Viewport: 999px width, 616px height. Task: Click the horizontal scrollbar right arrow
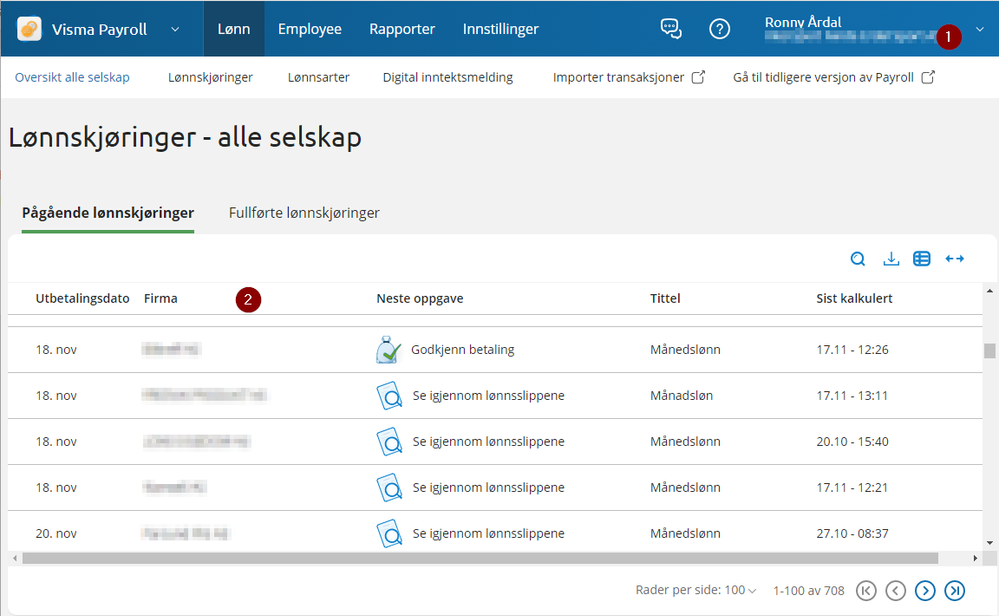click(x=975, y=559)
